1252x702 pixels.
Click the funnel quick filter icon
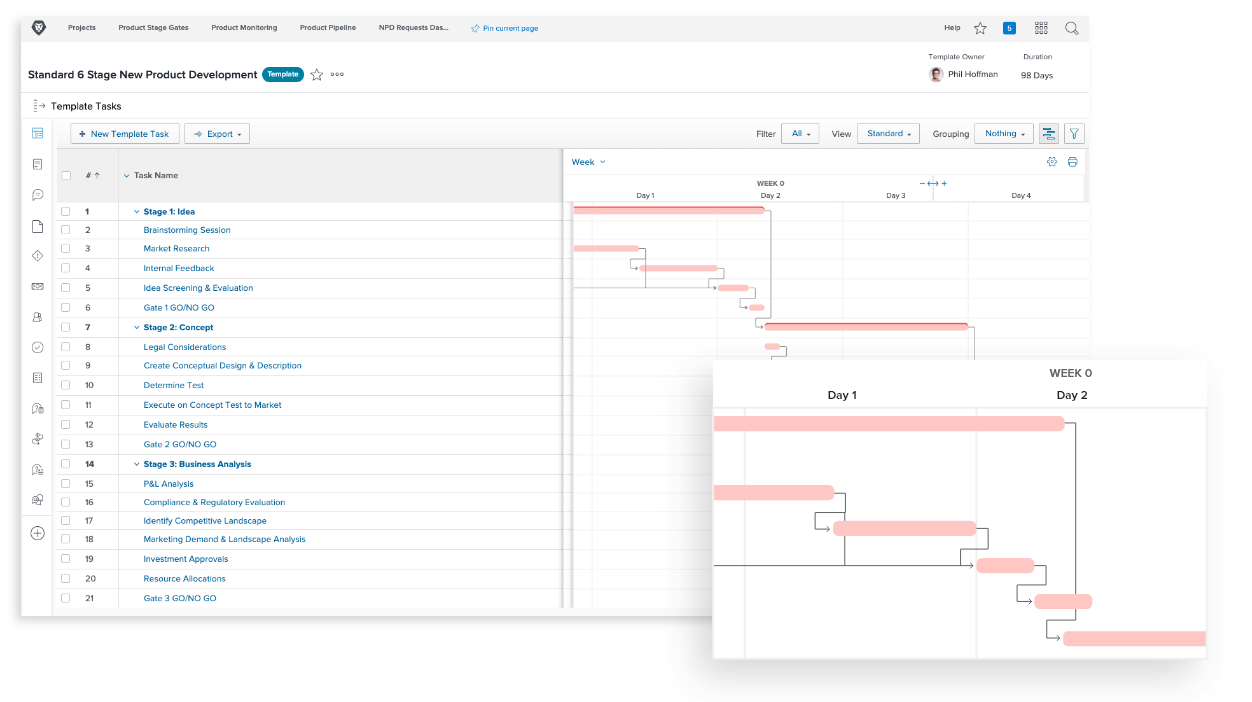pyautogui.click(x=1074, y=133)
